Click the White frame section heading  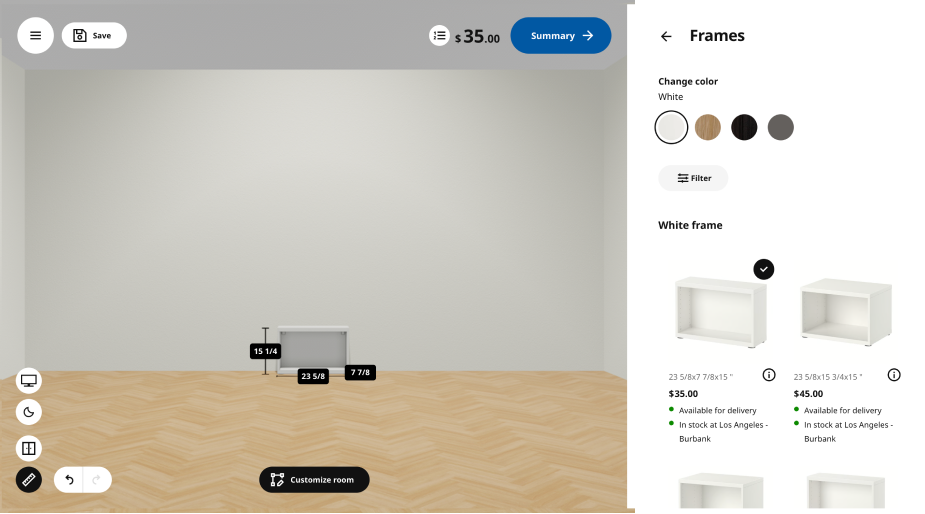[x=690, y=225]
